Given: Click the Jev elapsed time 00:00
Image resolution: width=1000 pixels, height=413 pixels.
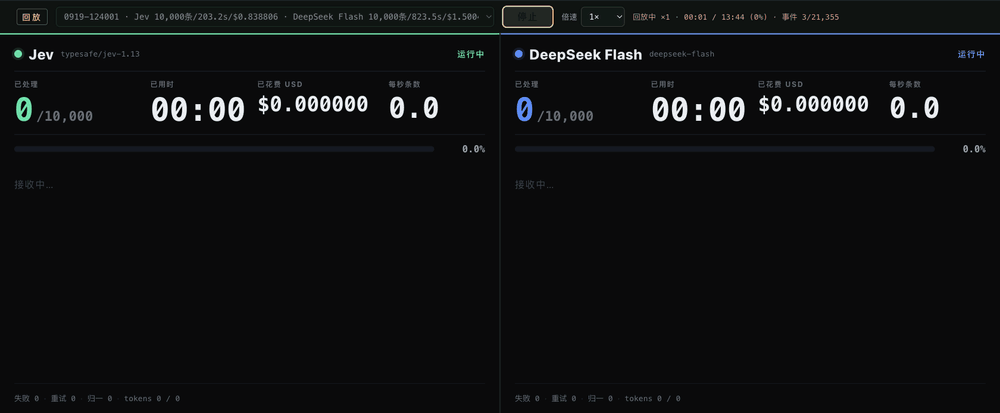Looking at the screenshot, I should click(198, 110).
